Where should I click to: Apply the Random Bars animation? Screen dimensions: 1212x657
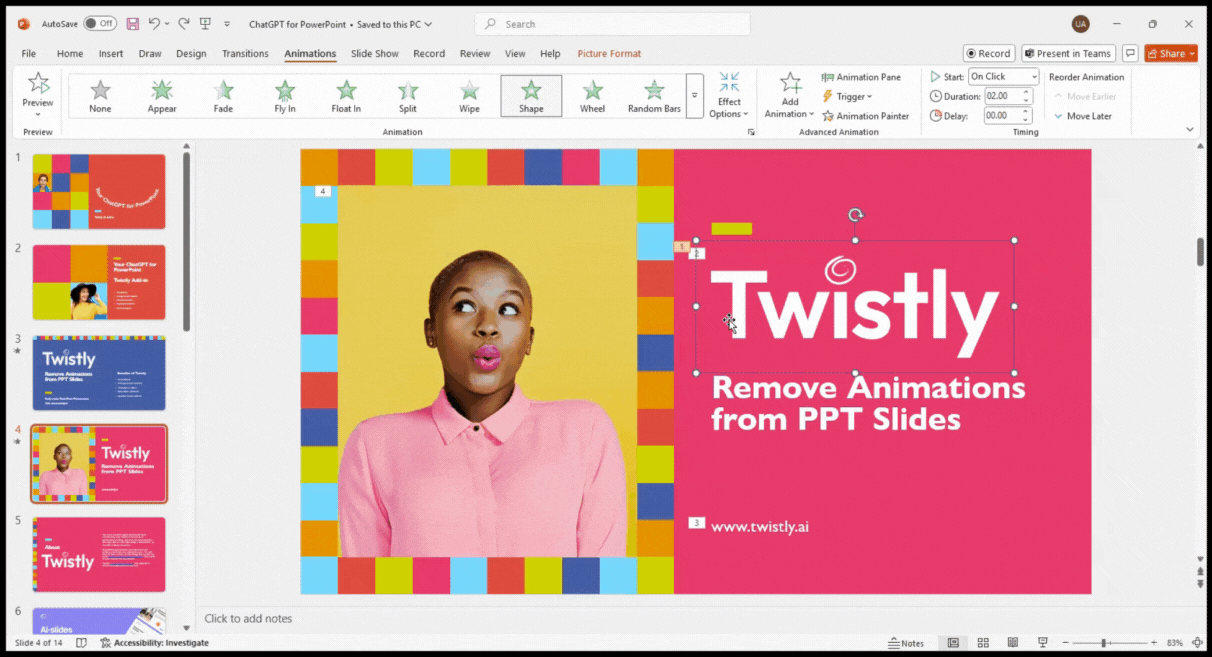(654, 96)
